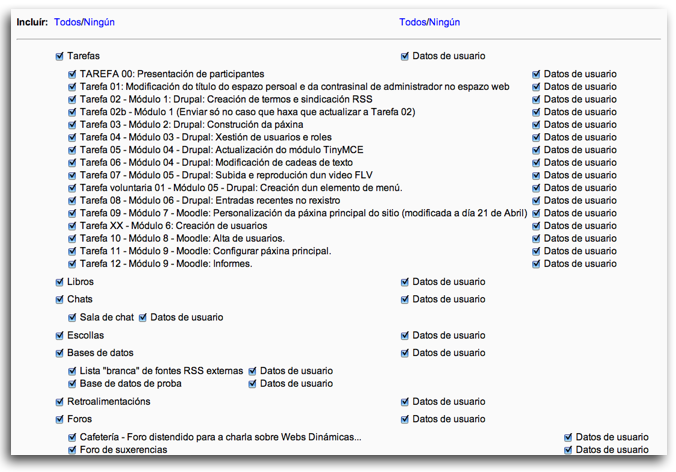Uncheck Cafetería foro checkbox
The width and height of the screenshot is (676, 472).
pyautogui.click(x=72, y=437)
